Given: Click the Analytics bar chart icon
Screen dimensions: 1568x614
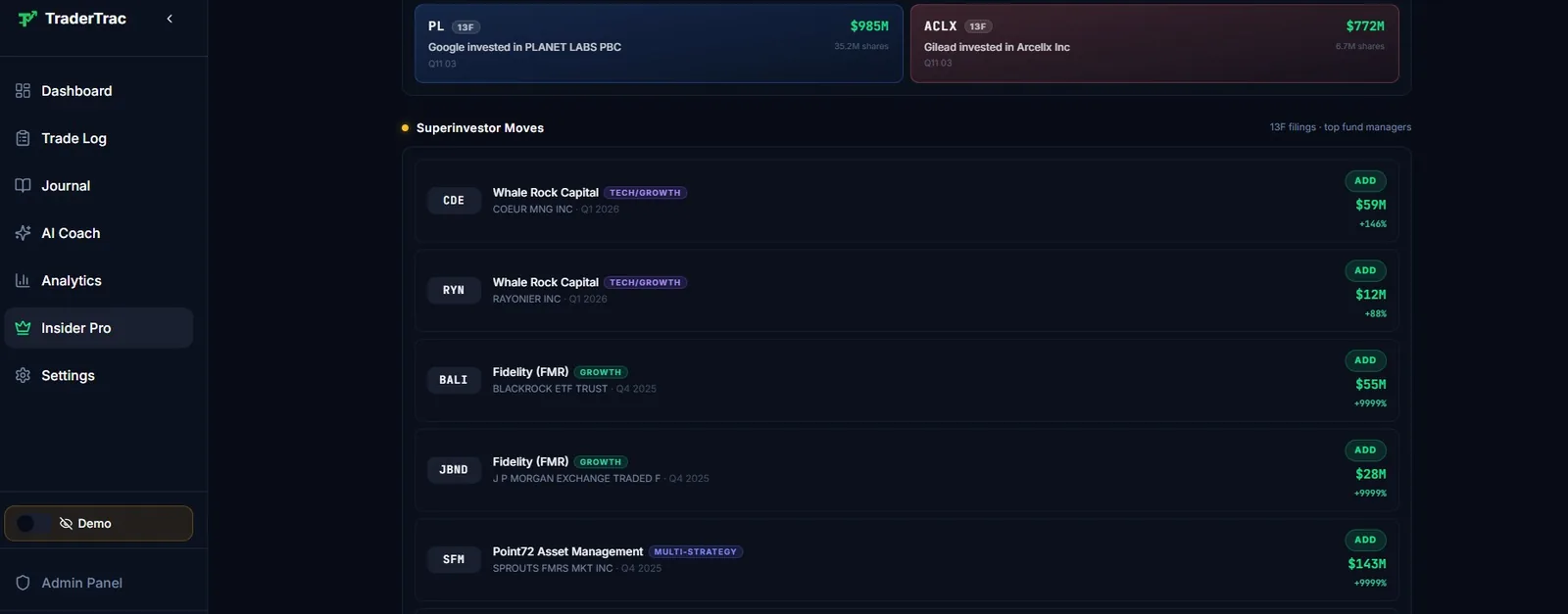Looking at the screenshot, I should point(23,280).
